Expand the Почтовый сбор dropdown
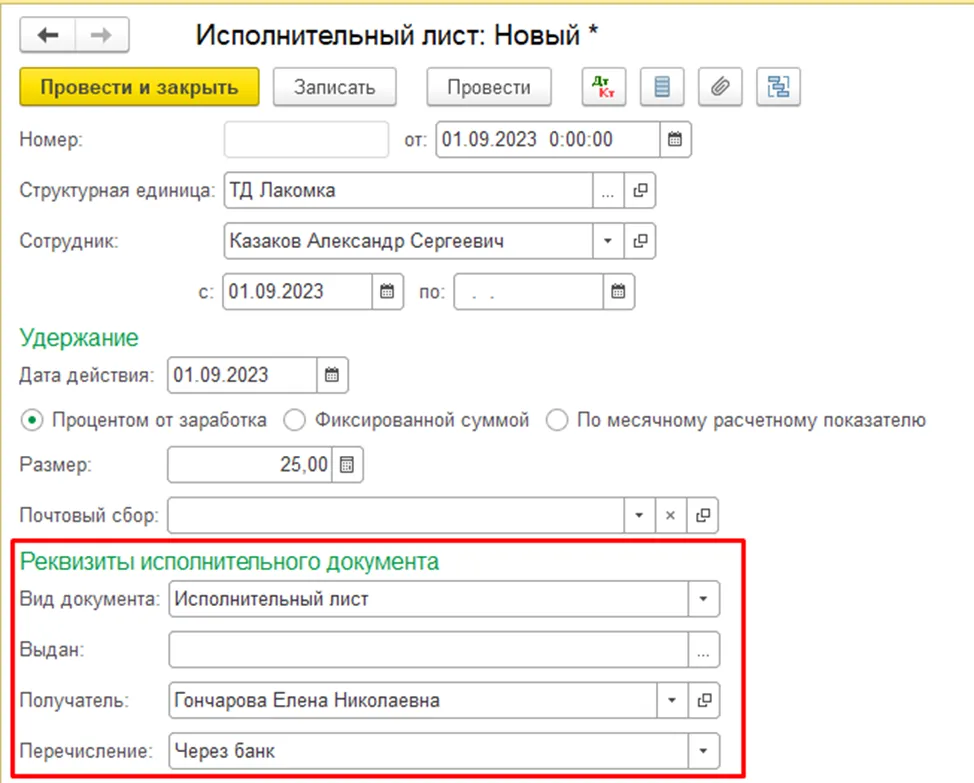Viewport: 974px width, 783px height. tap(639, 515)
